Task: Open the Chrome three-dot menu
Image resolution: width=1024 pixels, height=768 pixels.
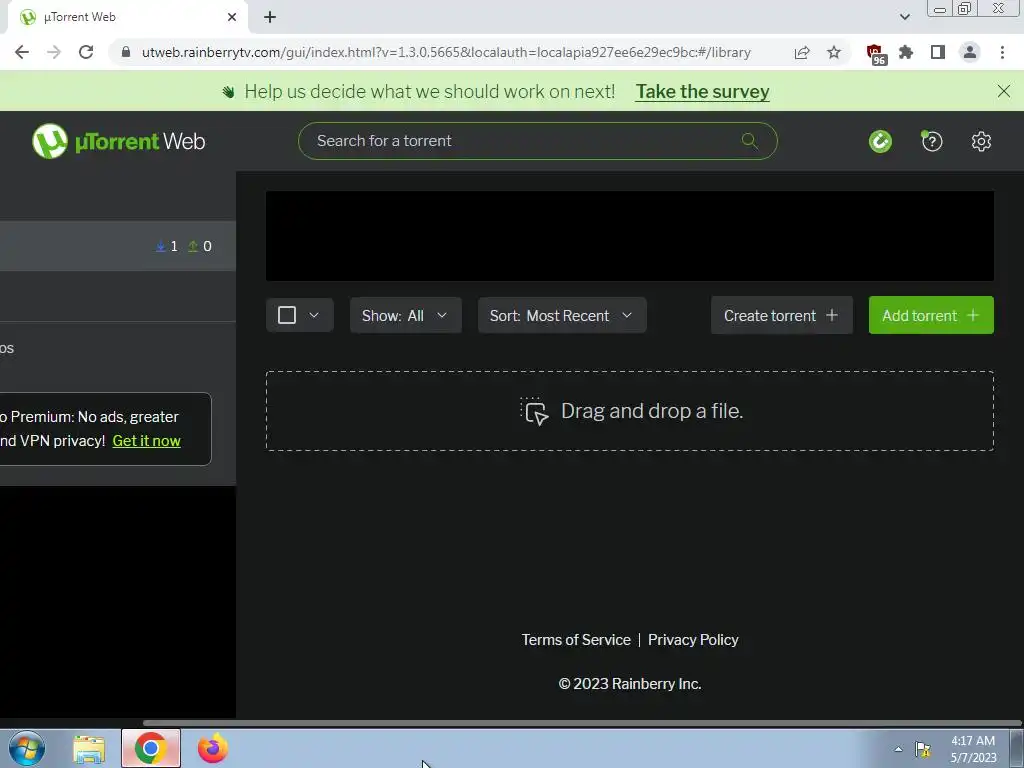Action: [1002, 52]
